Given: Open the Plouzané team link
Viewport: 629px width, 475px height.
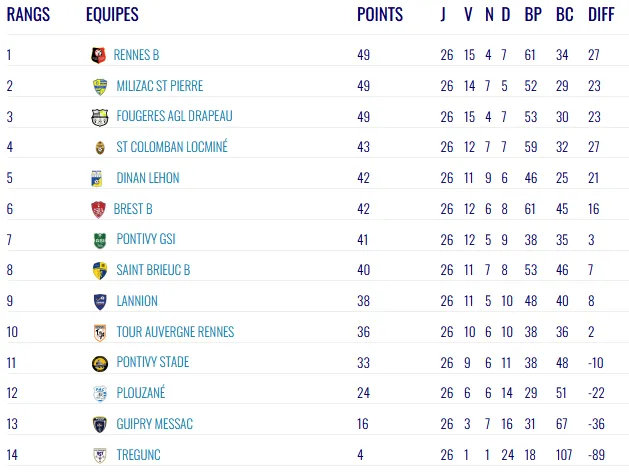Looking at the screenshot, I should (x=141, y=393).
